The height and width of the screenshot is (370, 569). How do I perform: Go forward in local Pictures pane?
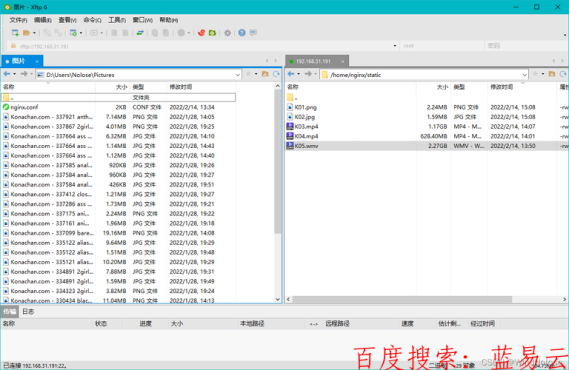(24, 74)
